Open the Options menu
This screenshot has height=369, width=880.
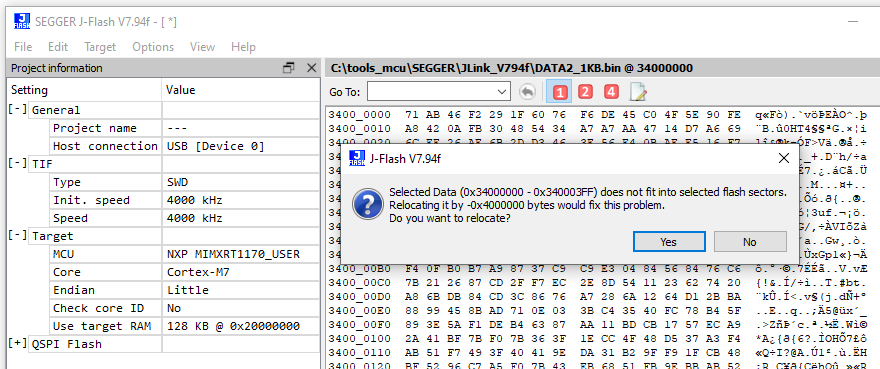click(153, 47)
